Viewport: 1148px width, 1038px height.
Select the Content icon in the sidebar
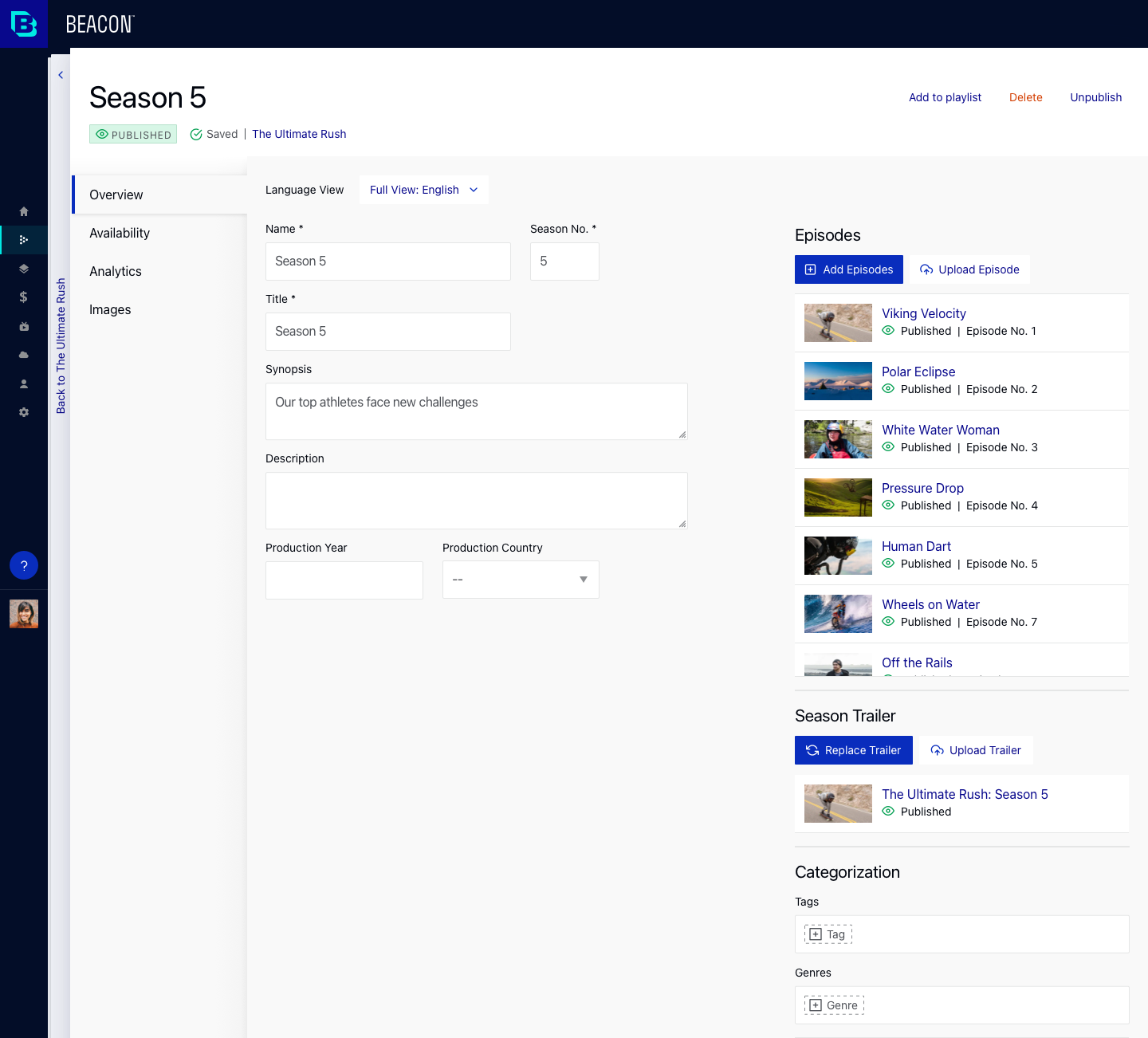coord(24,240)
